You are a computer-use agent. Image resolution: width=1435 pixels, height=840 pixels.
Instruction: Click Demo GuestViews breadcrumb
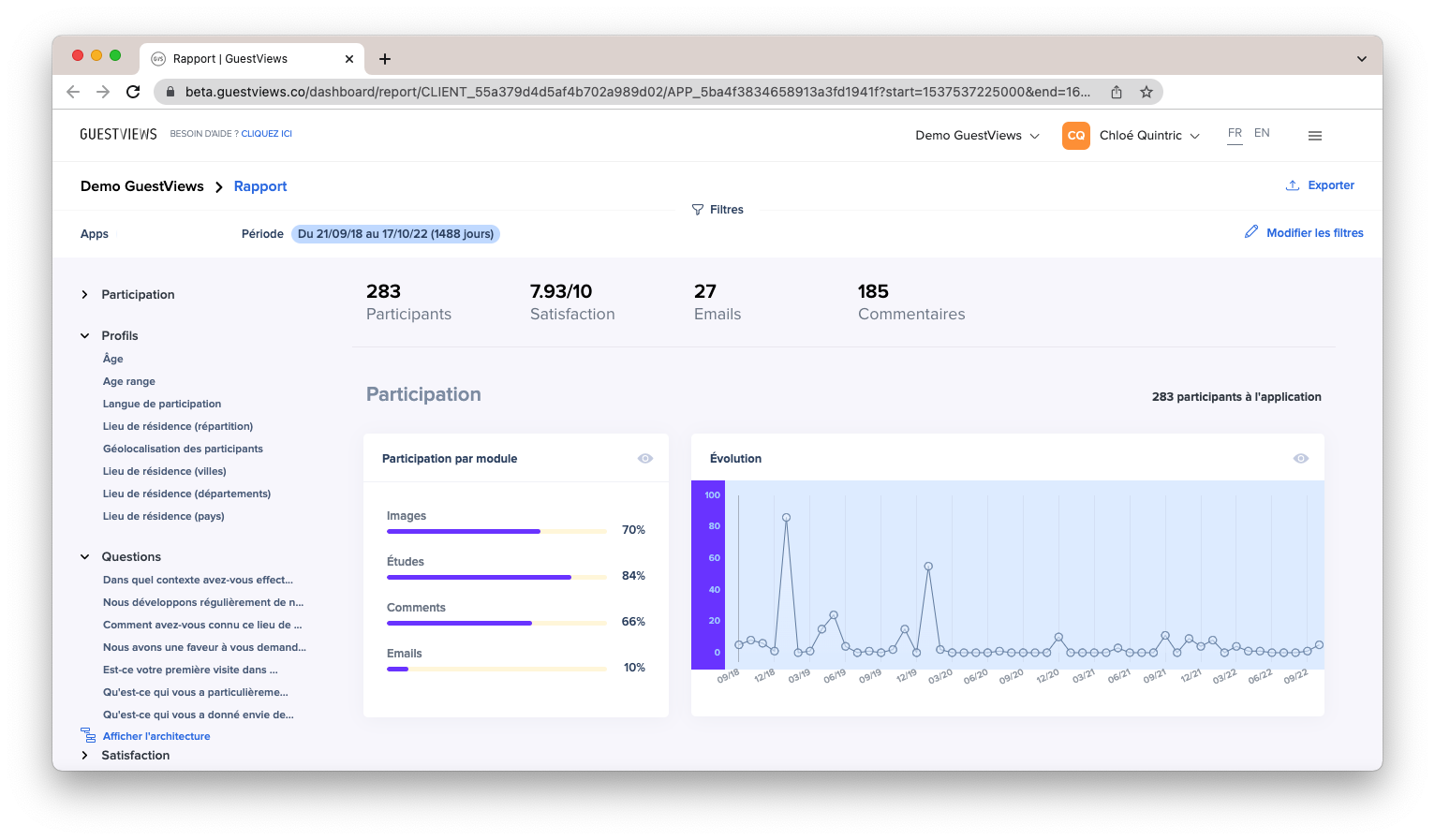(142, 186)
